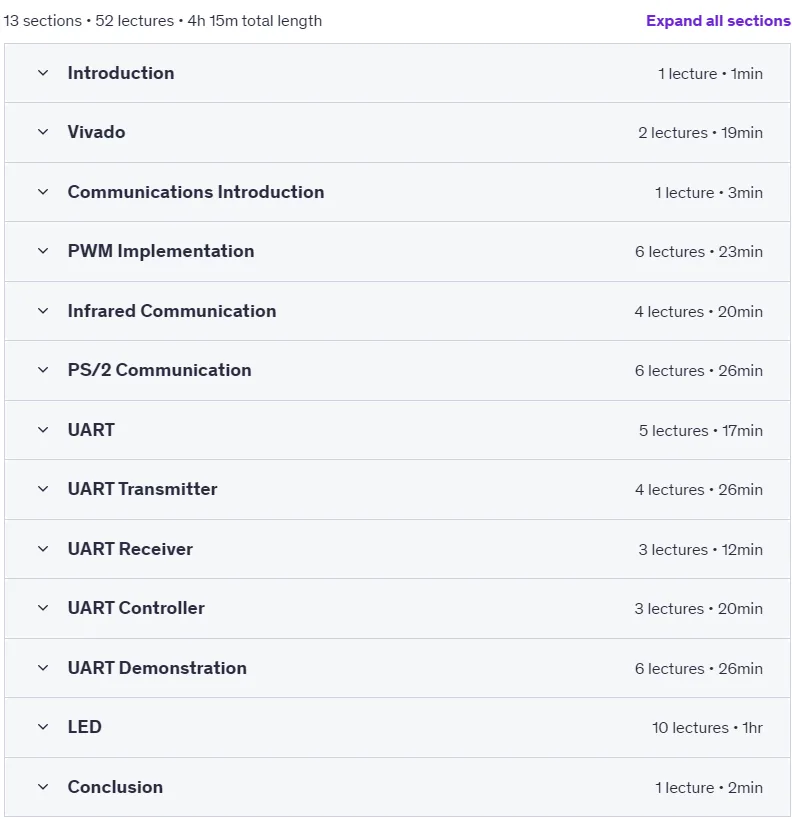792x819 pixels.
Task: Click PWM Implementation section heading
Action: pyautogui.click(x=161, y=251)
